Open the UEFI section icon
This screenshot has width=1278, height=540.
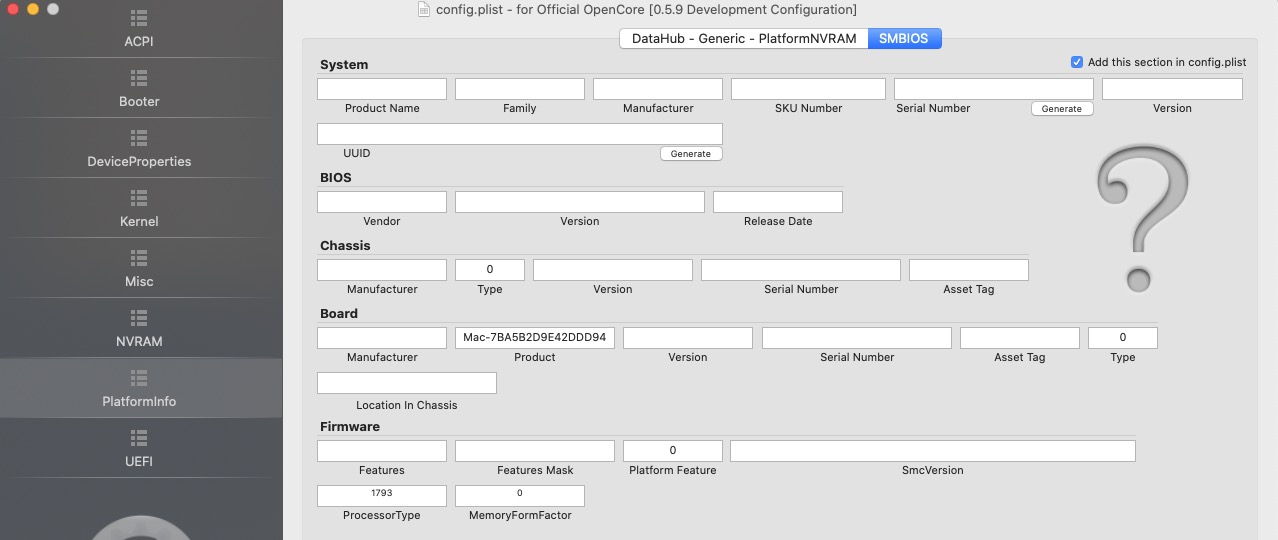point(139,437)
